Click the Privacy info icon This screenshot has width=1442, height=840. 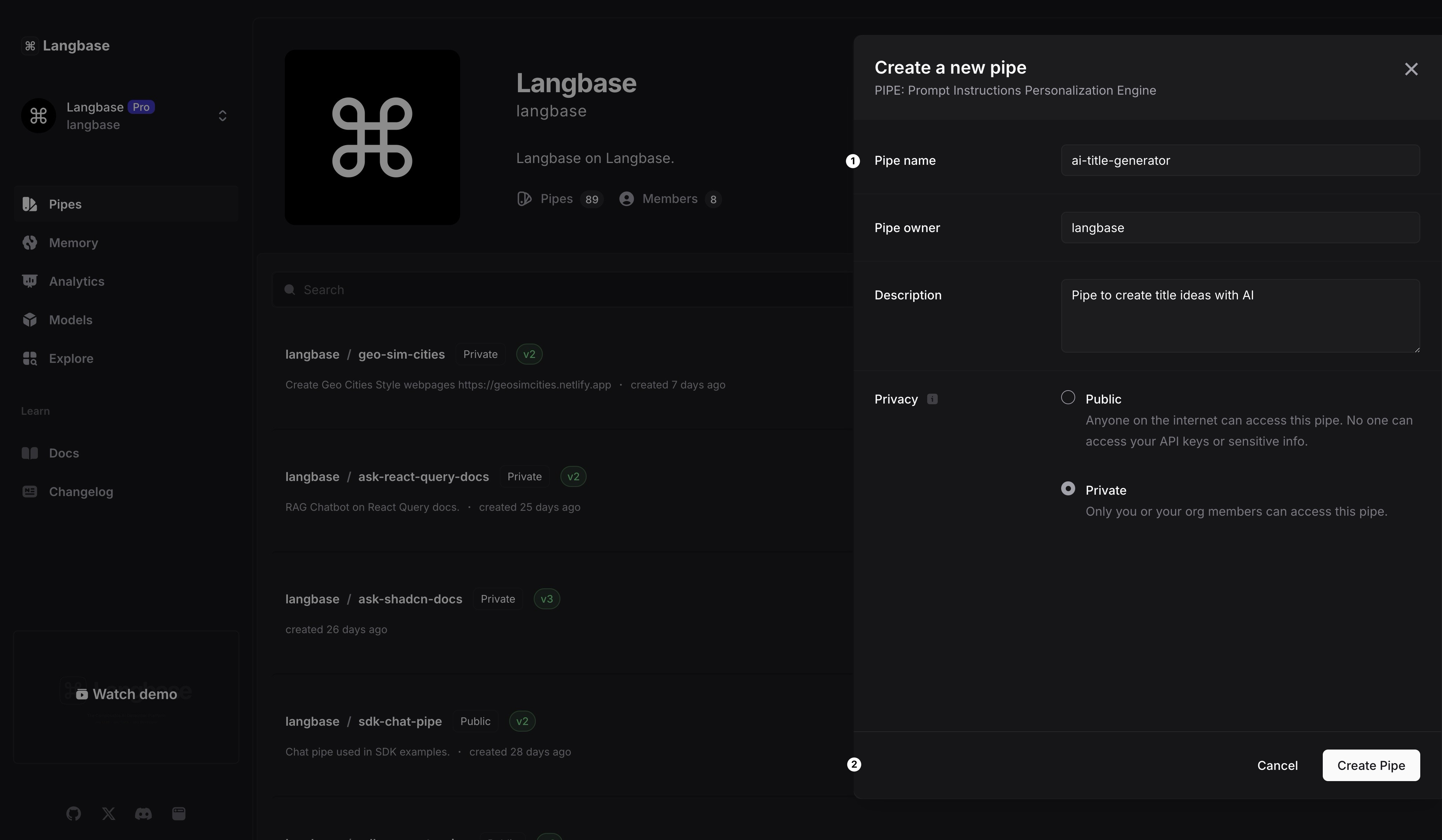tap(932, 399)
